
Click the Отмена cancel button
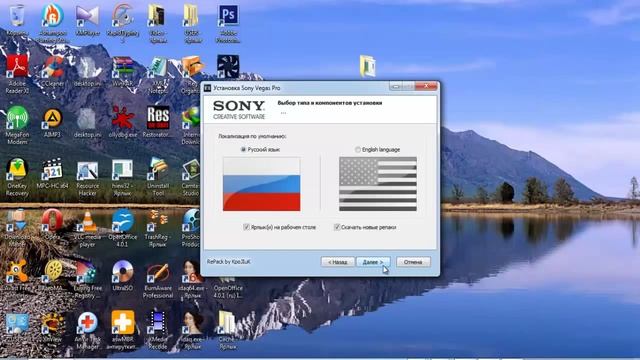click(x=413, y=262)
